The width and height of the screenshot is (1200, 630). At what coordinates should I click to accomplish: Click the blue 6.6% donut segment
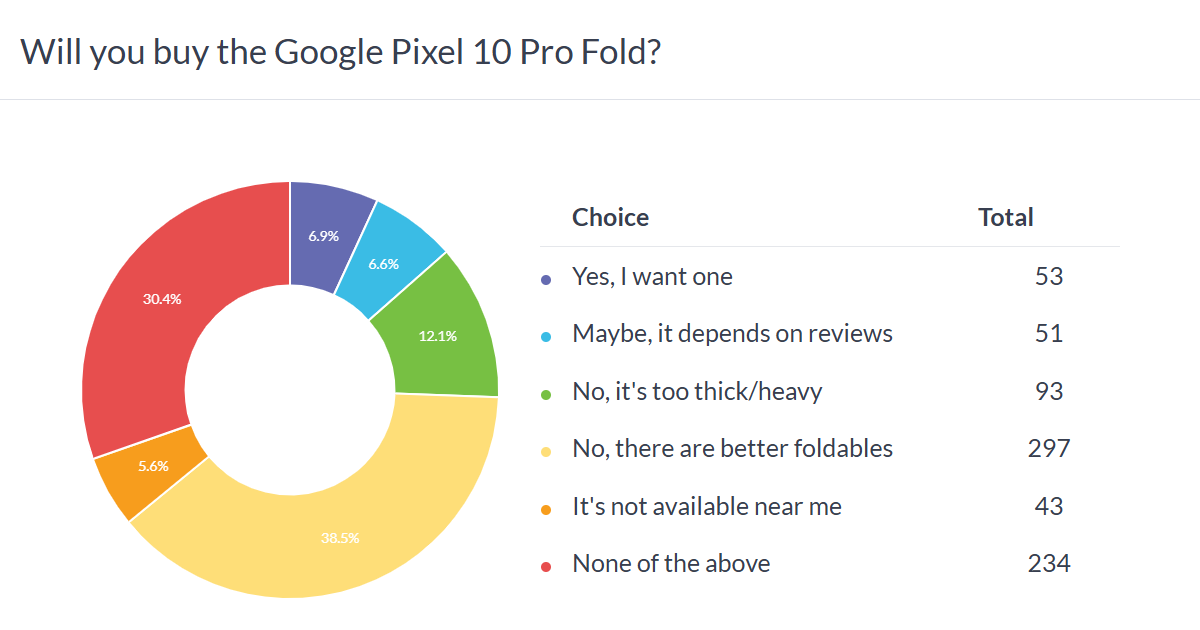[x=385, y=264]
